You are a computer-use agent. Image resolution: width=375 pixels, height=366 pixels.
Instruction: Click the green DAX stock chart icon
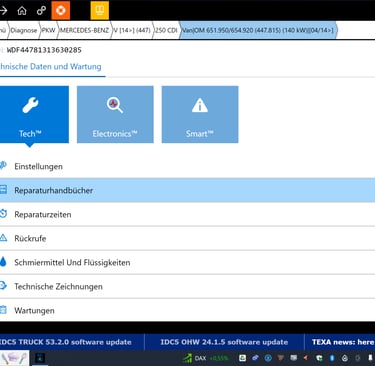click(187, 358)
